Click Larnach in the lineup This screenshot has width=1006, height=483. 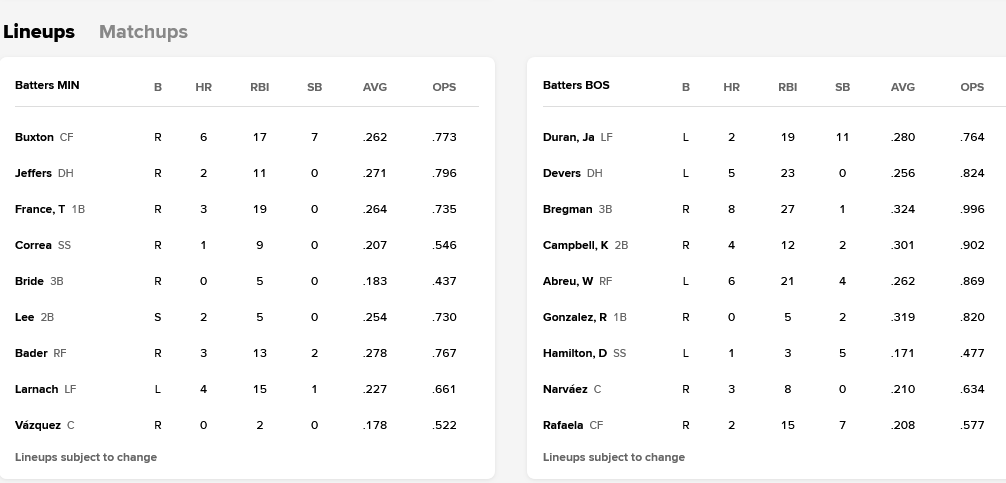(x=36, y=389)
